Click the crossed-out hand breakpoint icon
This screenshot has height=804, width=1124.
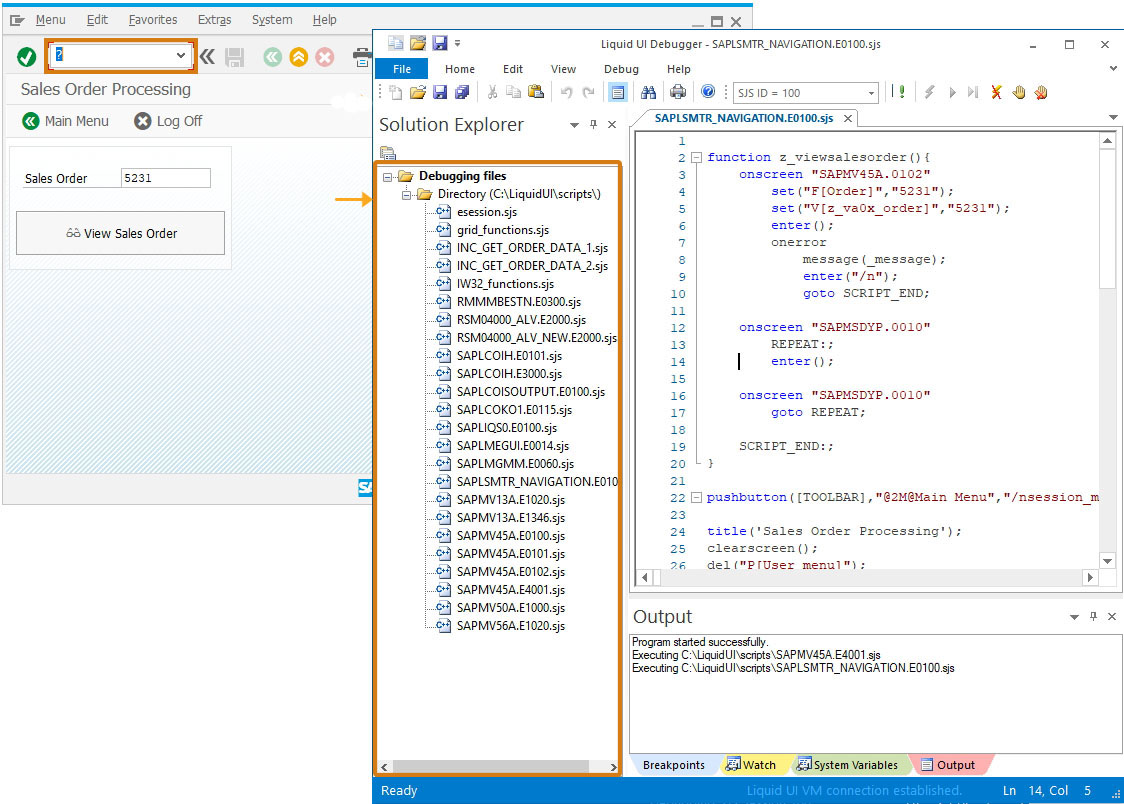tap(1041, 92)
